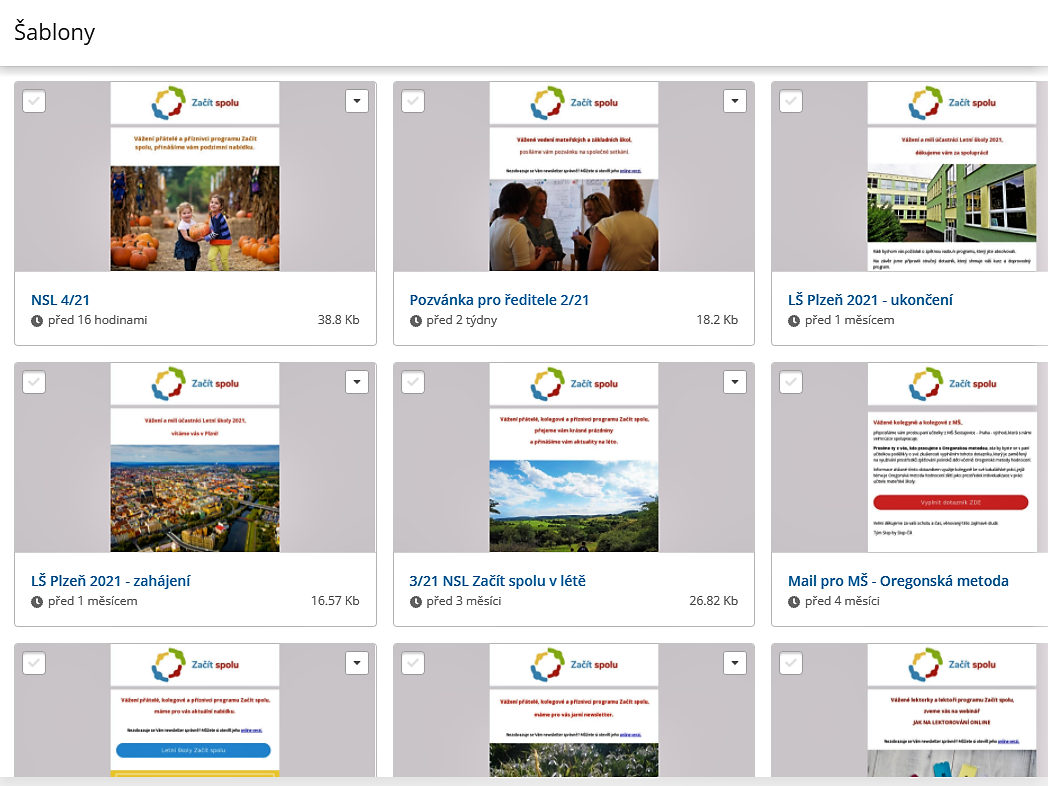This screenshot has width=1048, height=786.
Task: Click the aerial city thumbnail of LŠ Plzeň zahájení
Action: click(x=195, y=457)
